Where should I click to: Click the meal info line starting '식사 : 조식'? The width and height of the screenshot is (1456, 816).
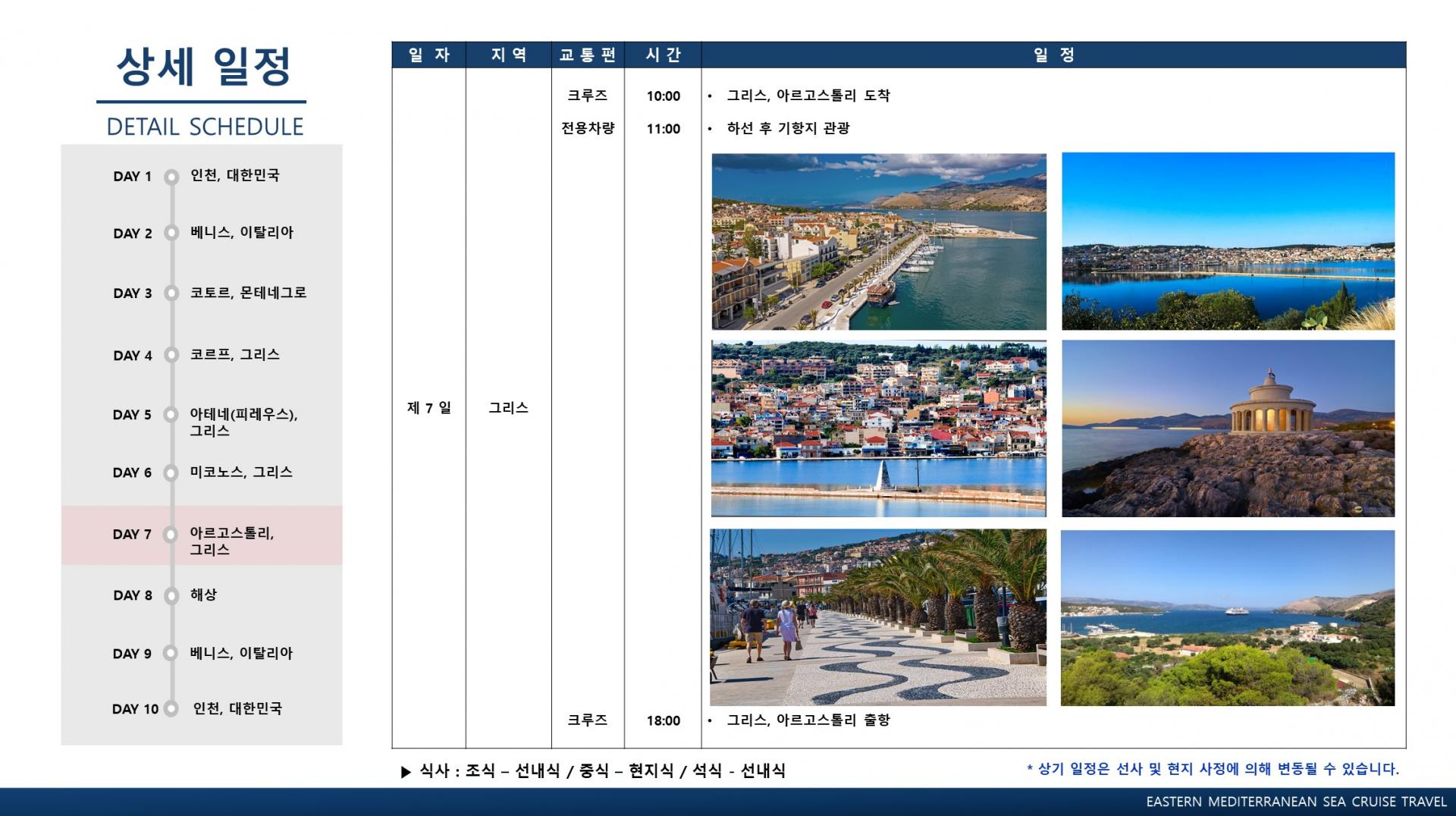pos(594,771)
